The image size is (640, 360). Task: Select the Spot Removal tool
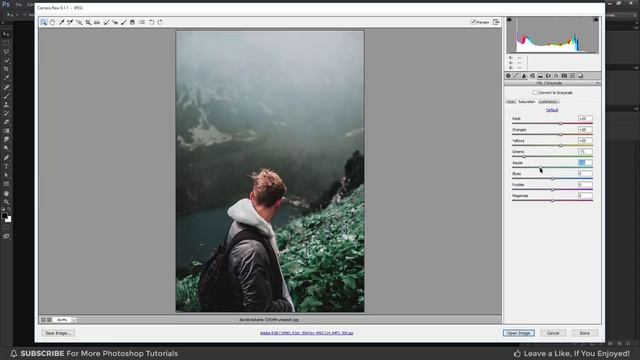tap(106, 22)
